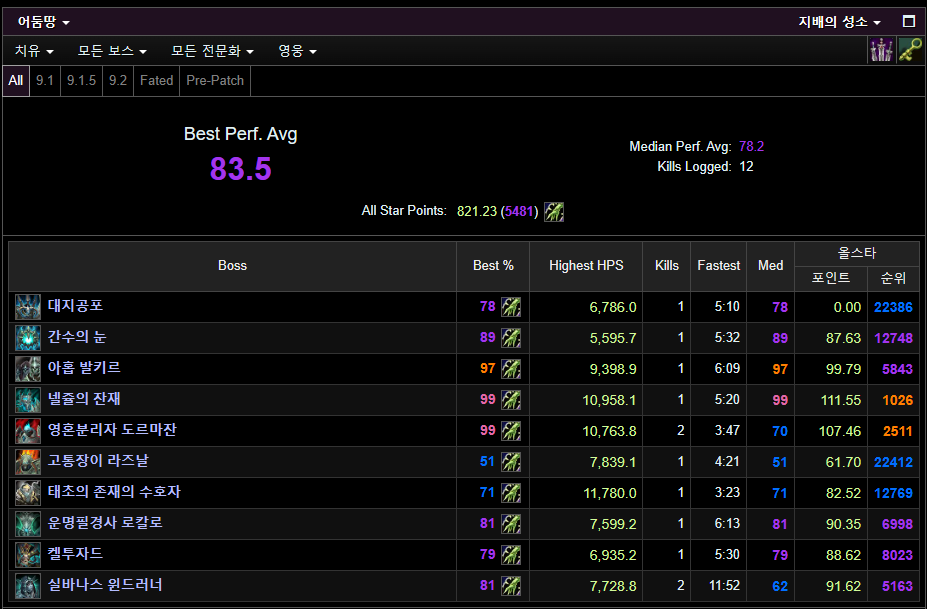Screen dimensions: 927x609
Task: Click boss portrait for 운명필경사 로칼로
Action: [x=28, y=524]
